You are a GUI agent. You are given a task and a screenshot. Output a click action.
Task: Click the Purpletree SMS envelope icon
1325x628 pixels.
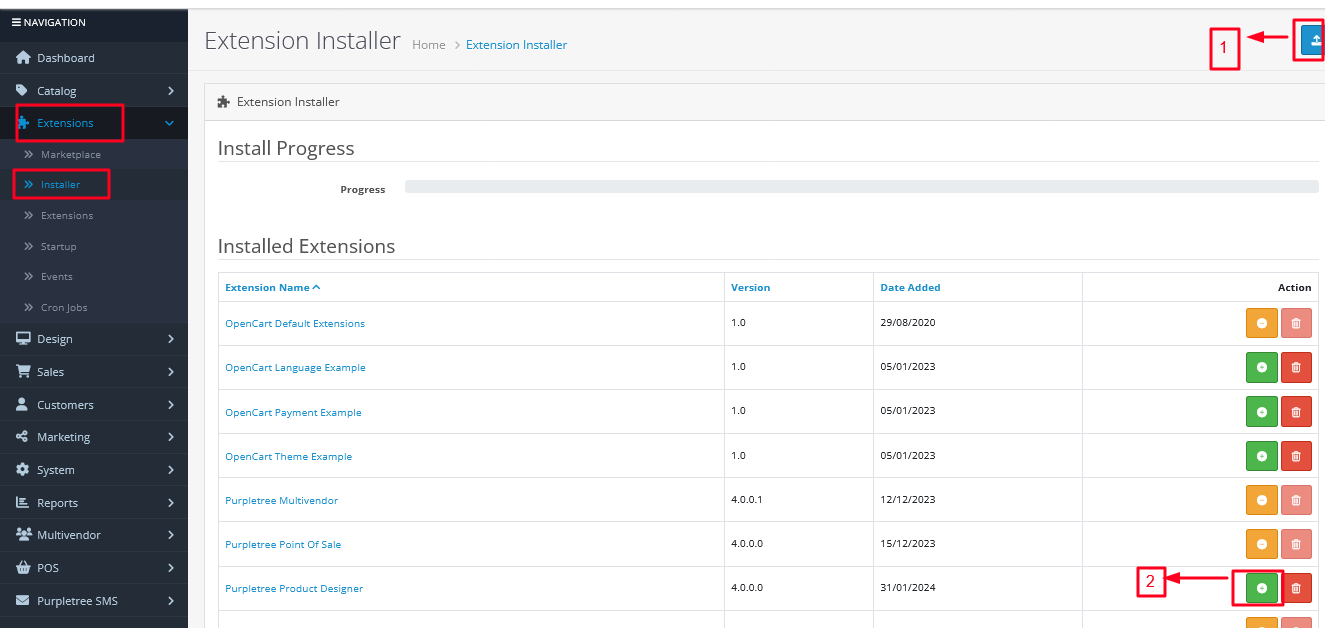[23, 601]
